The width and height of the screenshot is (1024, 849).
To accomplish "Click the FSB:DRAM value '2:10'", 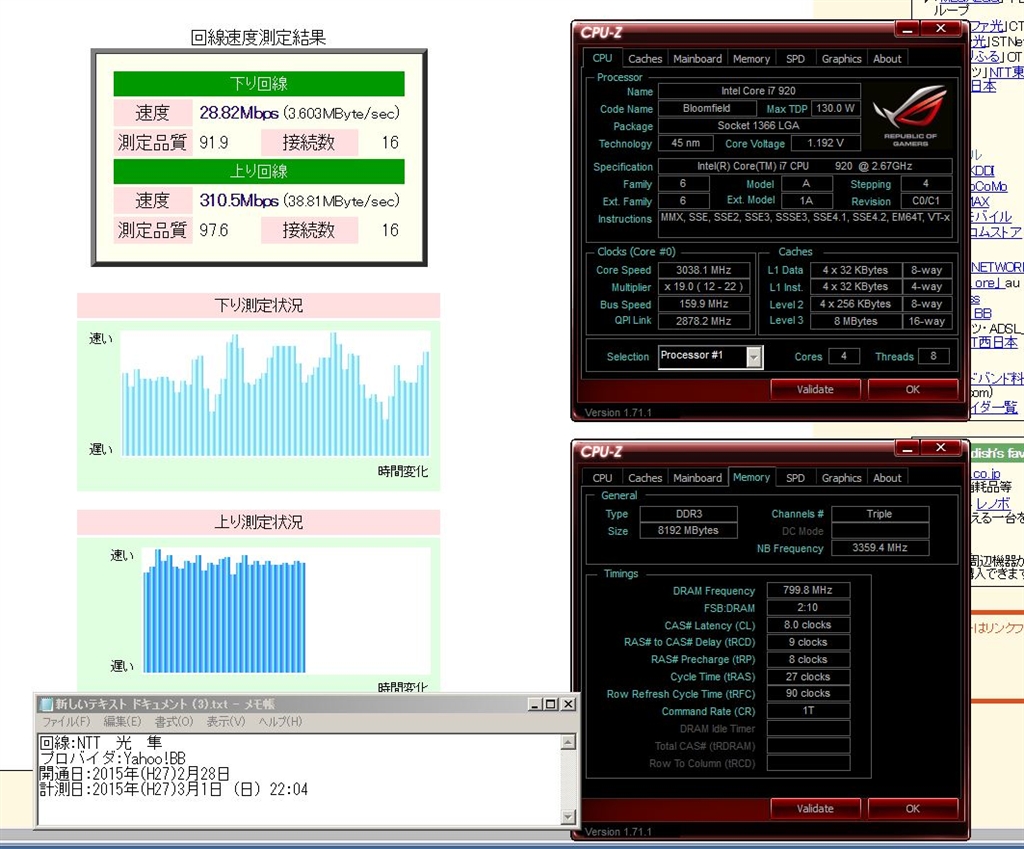I will 808,607.
